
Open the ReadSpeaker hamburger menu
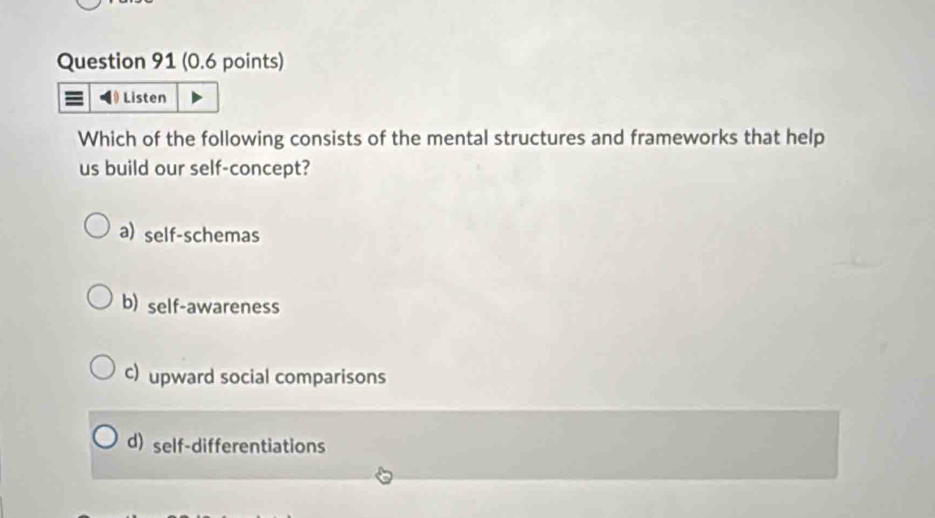click(74, 98)
